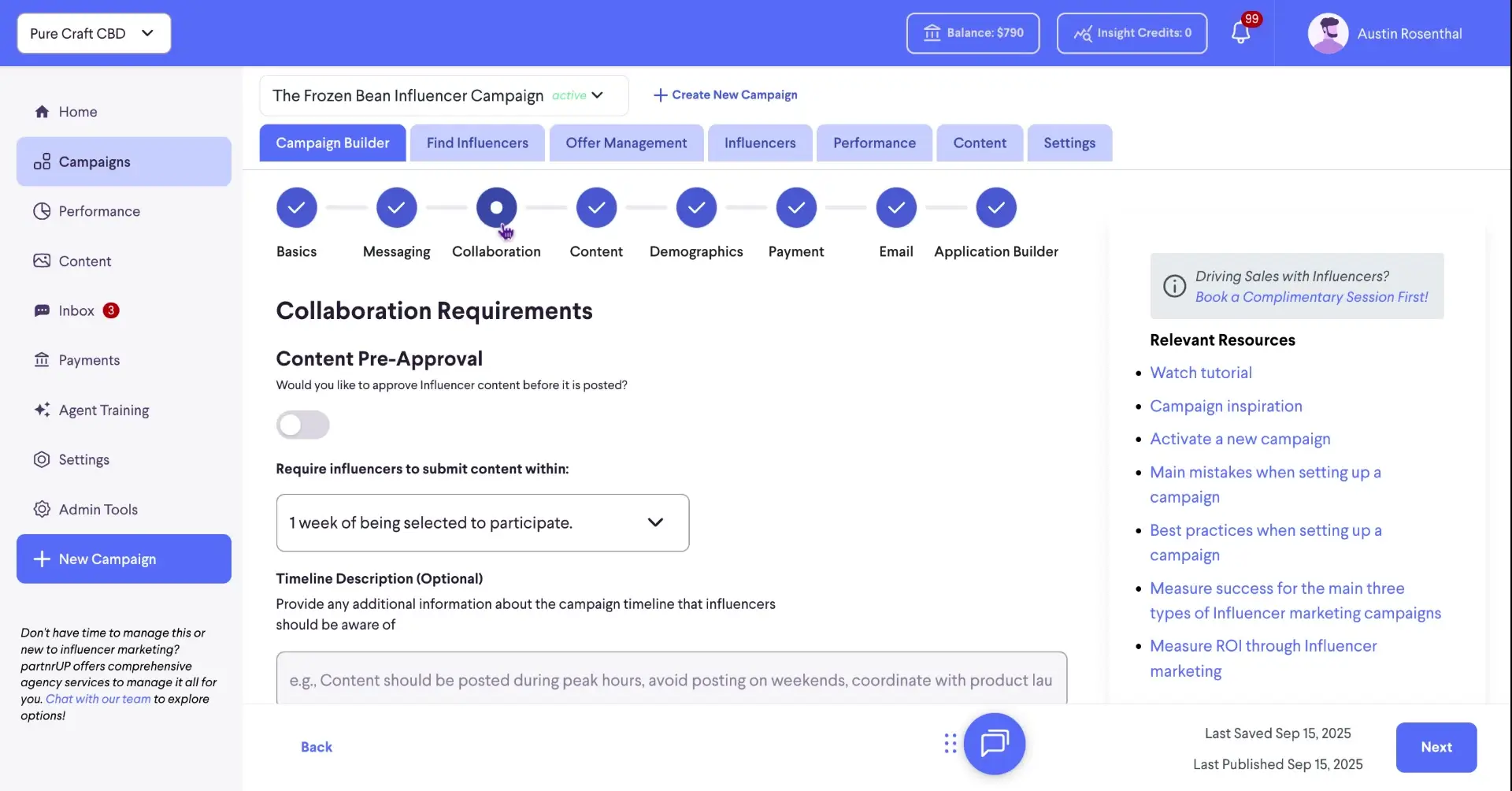Screen dimensions: 1512x791
Task: Open the Find Influencers tab
Action: pyautogui.click(x=476, y=143)
